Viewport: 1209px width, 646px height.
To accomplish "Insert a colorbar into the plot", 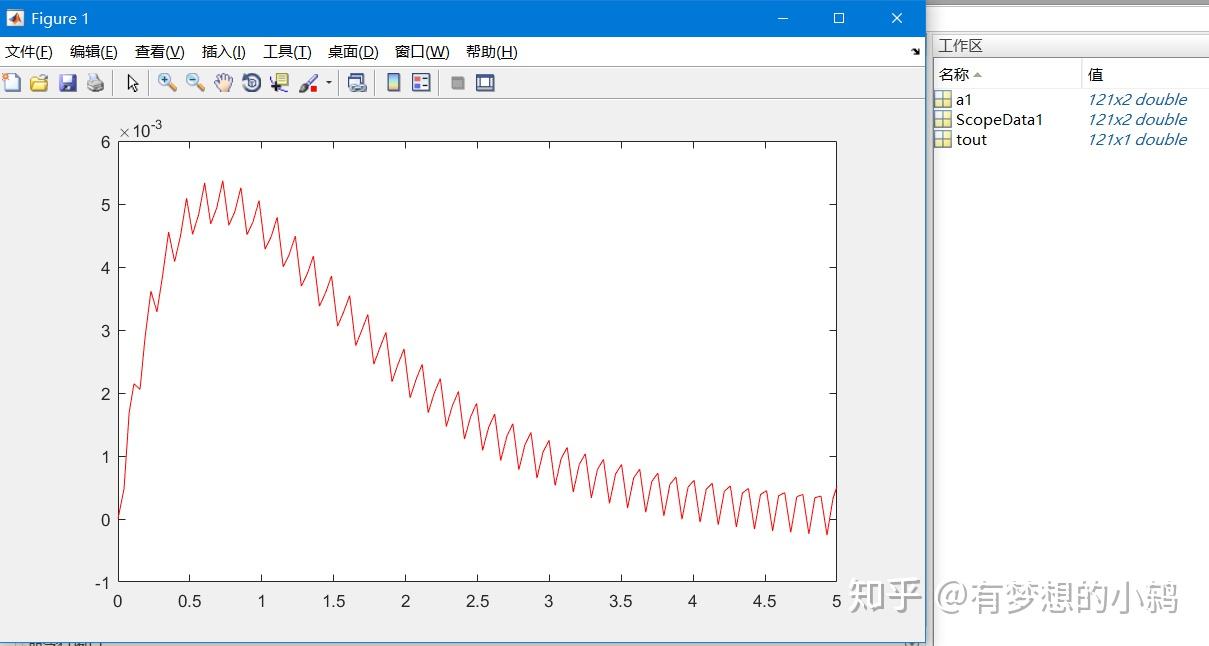I will coord(393,82).
